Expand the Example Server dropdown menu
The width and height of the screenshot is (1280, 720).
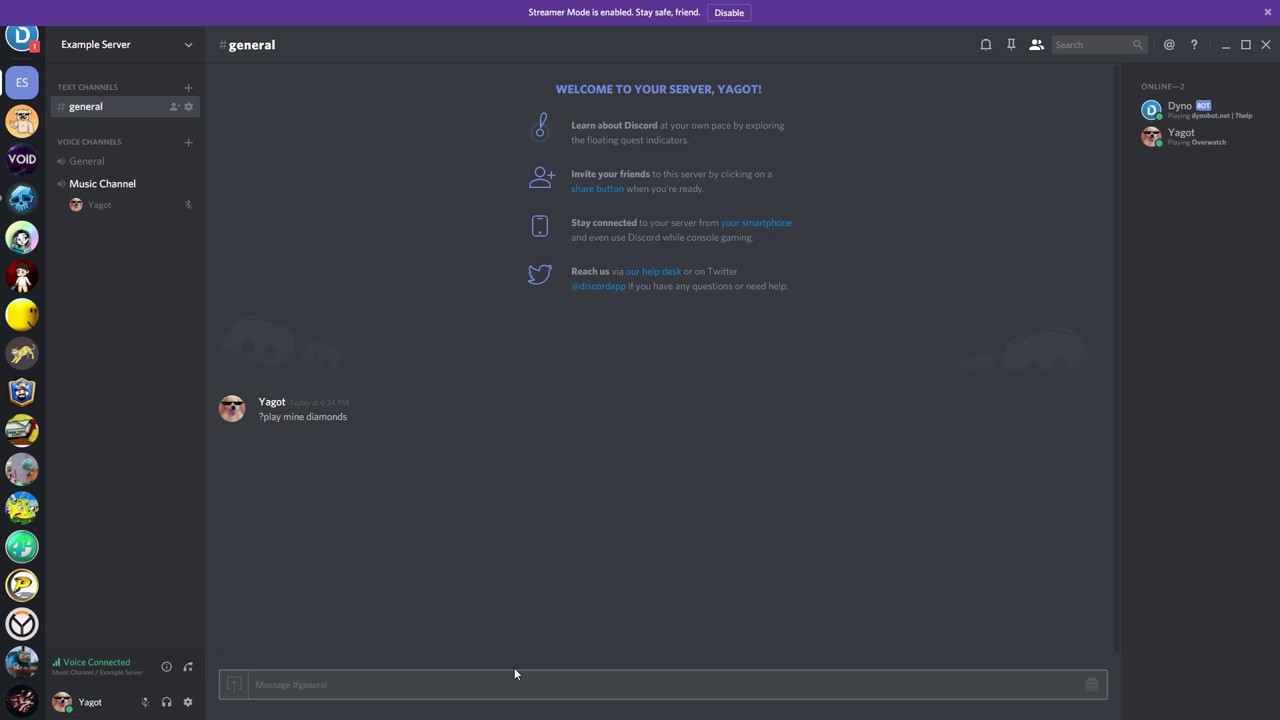[188, 45]
